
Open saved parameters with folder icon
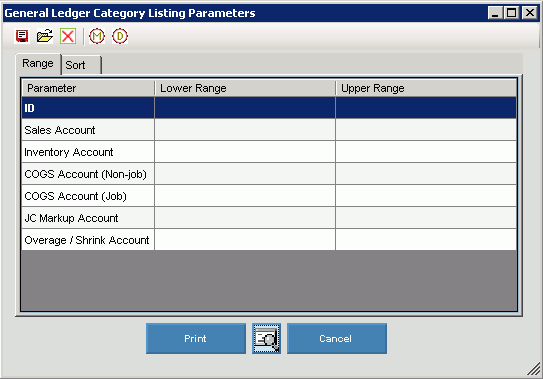(x=45, y=36)
